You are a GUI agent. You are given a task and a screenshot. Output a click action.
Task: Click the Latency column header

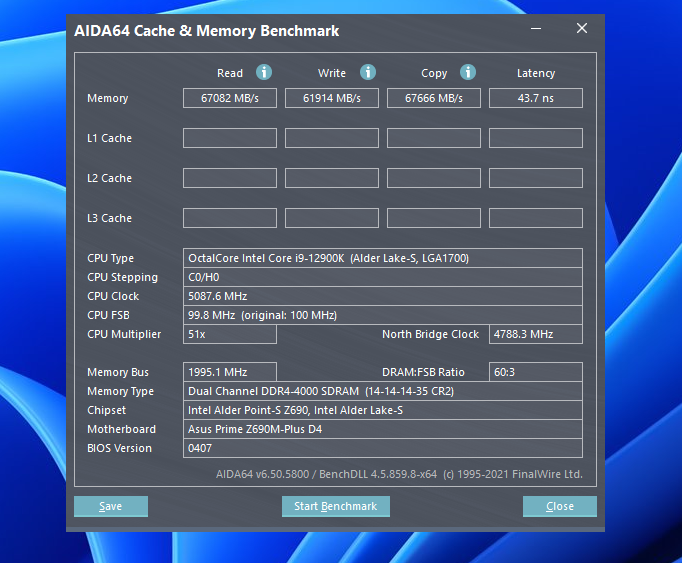pos(536,73)
